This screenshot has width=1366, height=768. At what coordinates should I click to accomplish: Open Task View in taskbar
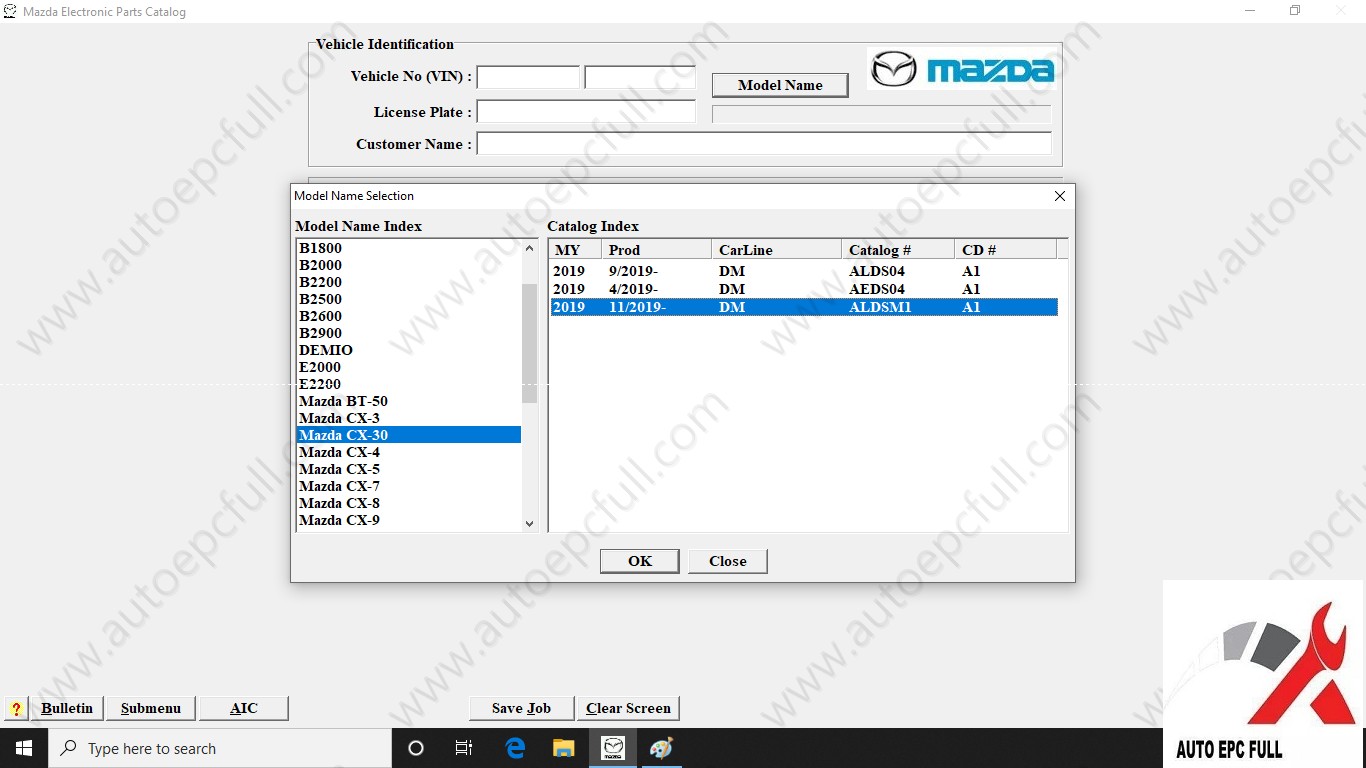pyautogui.click(x=464, y=748)
